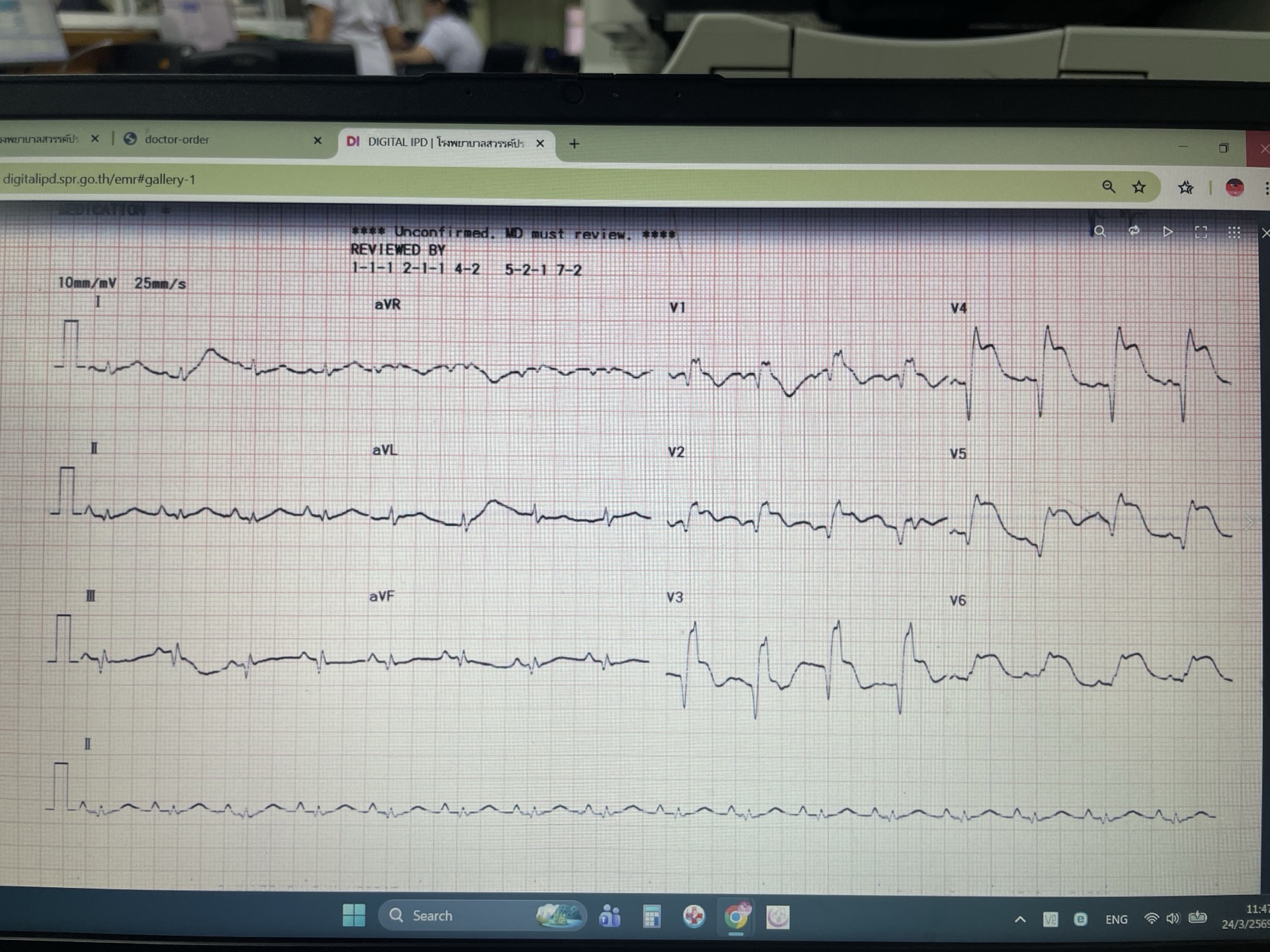The width and height of the screenshot is (1270, 952).
Task: Click the gallery zoom magnifier icon
Action: point(1099,231)
